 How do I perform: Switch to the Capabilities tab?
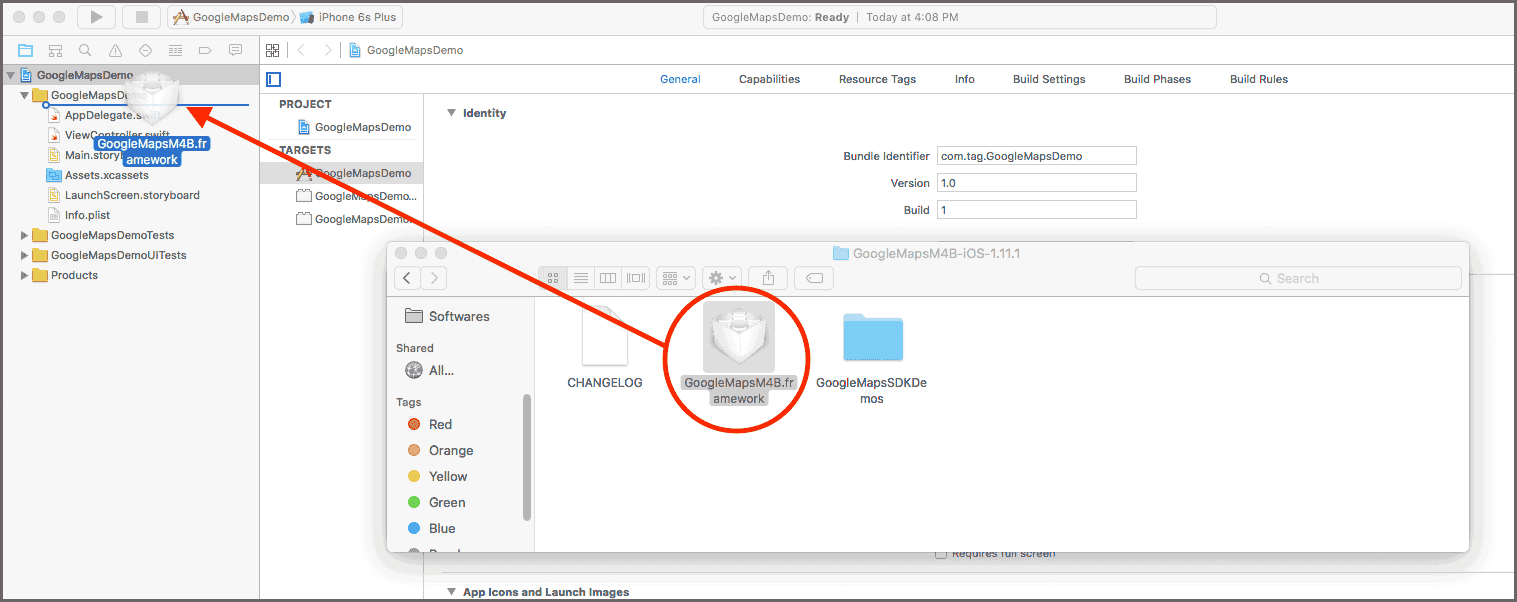(769, 79)
